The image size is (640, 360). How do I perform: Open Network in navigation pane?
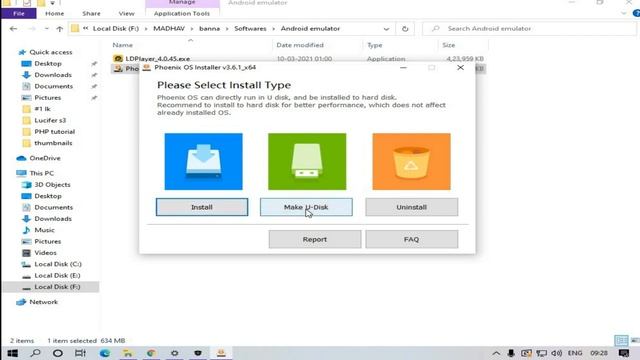pyautogui.click(x=43, y=302)
